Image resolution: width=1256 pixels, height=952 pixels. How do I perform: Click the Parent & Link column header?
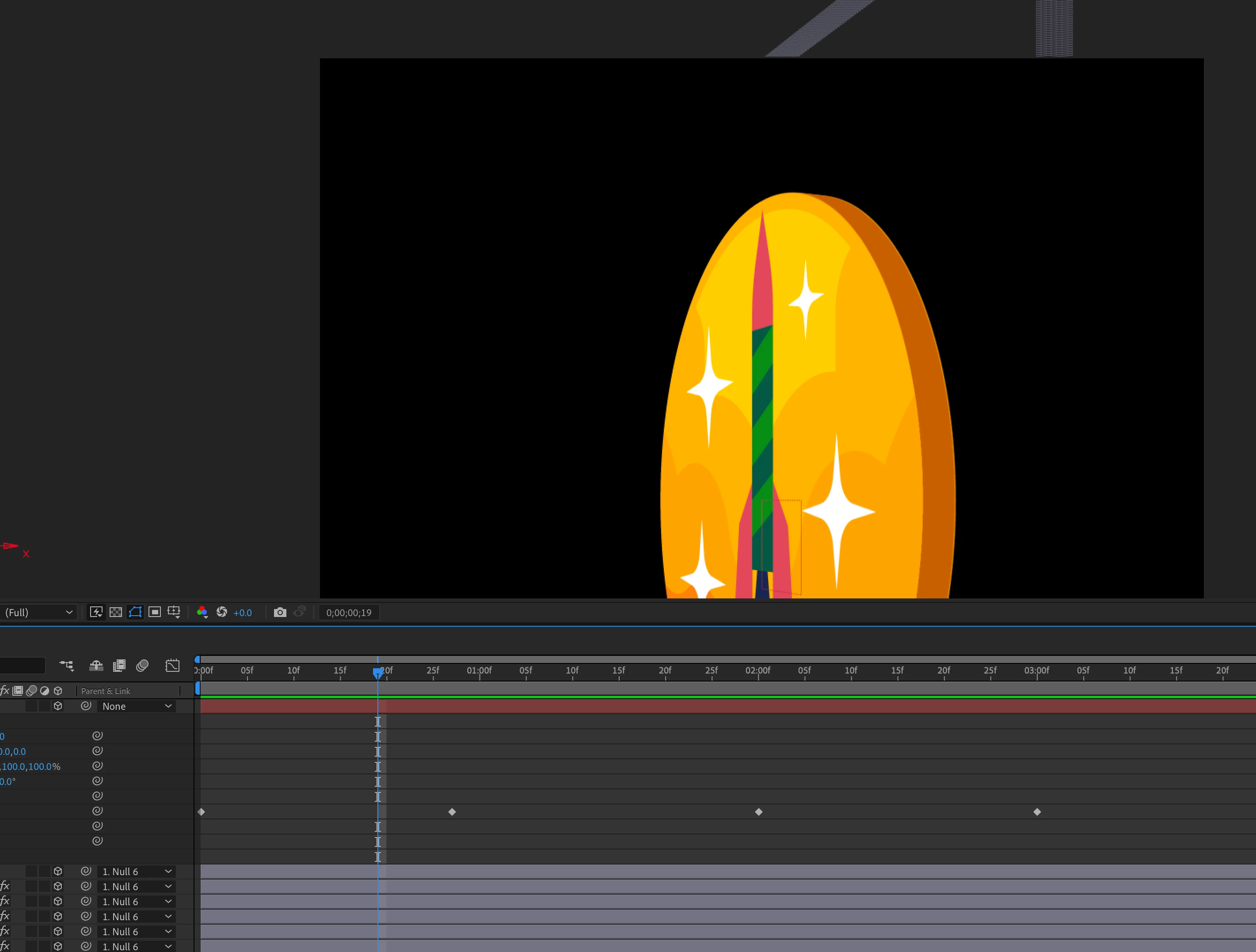click(106, 691)
